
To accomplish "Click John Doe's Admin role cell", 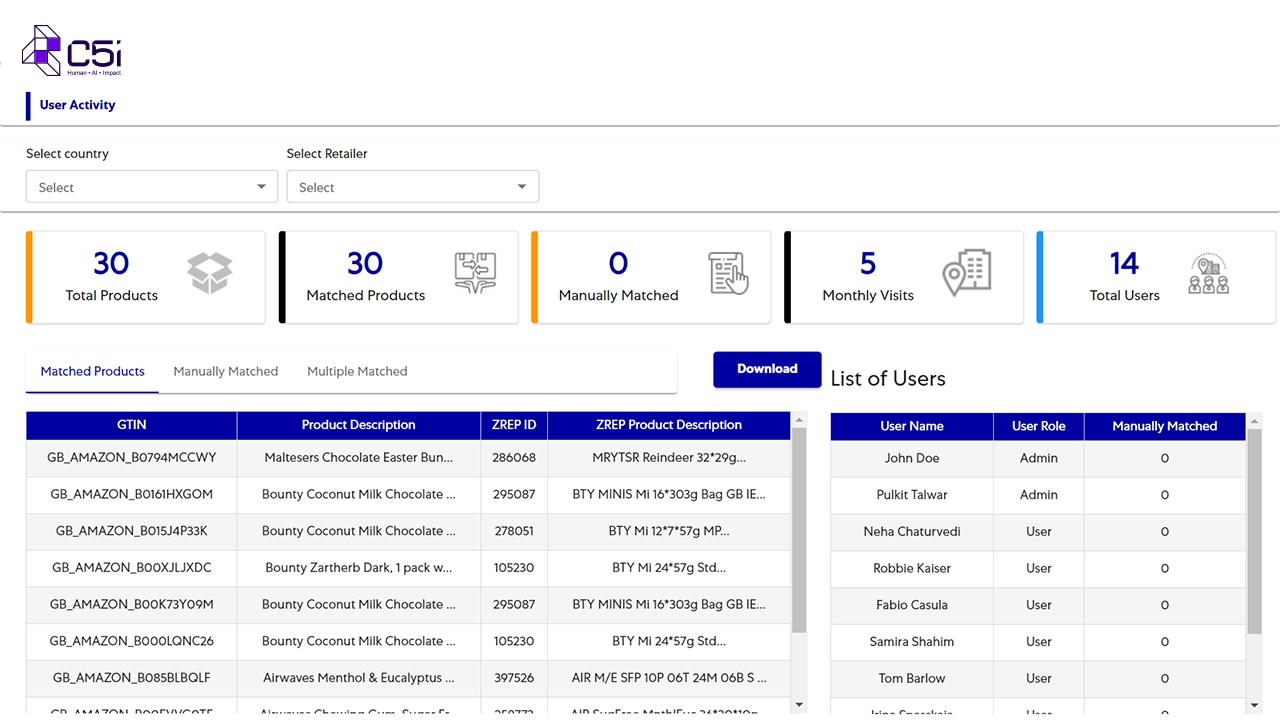I will pos(1039,458).
